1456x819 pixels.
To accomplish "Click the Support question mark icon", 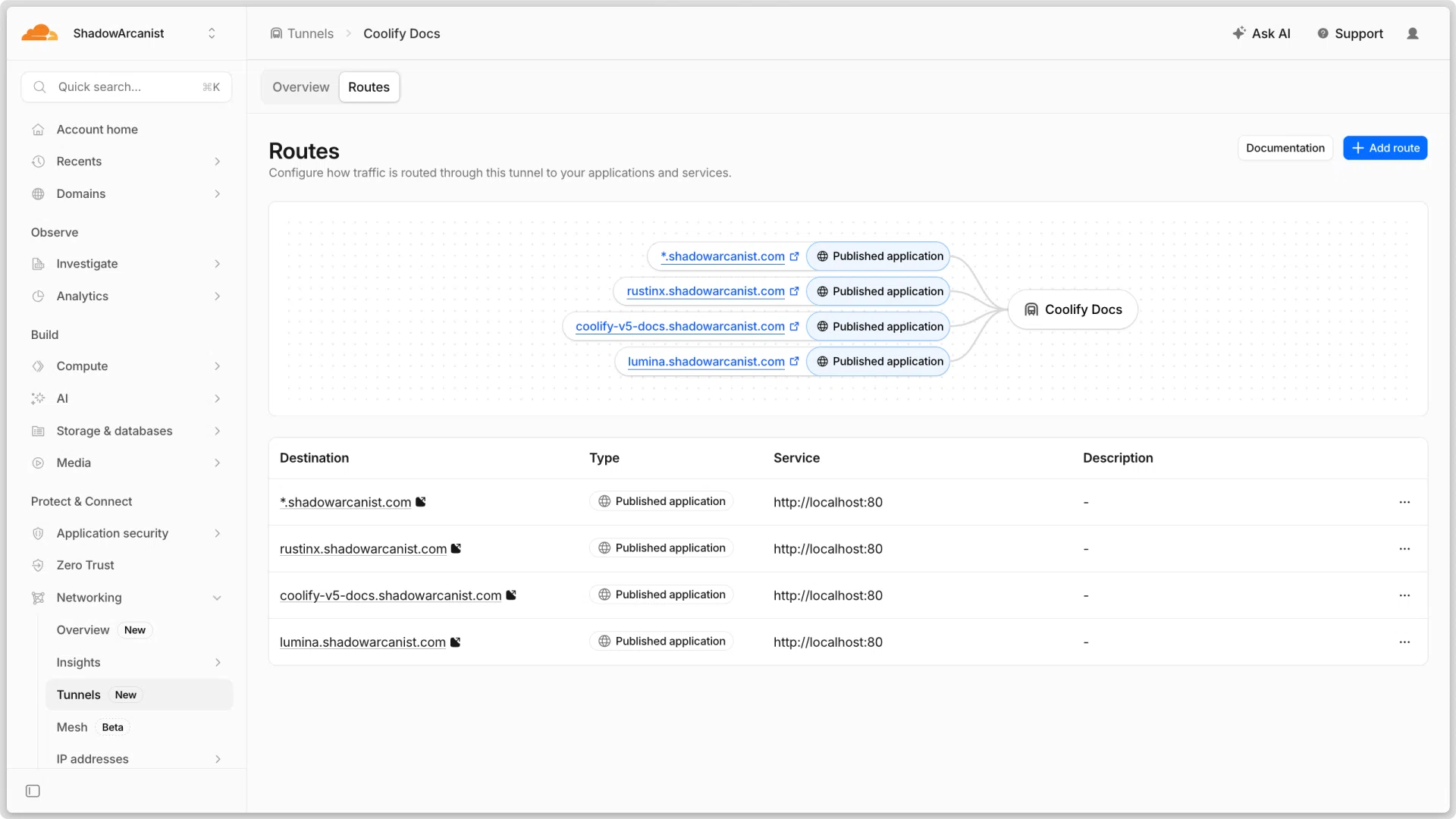I will (x=1323, y=33).
